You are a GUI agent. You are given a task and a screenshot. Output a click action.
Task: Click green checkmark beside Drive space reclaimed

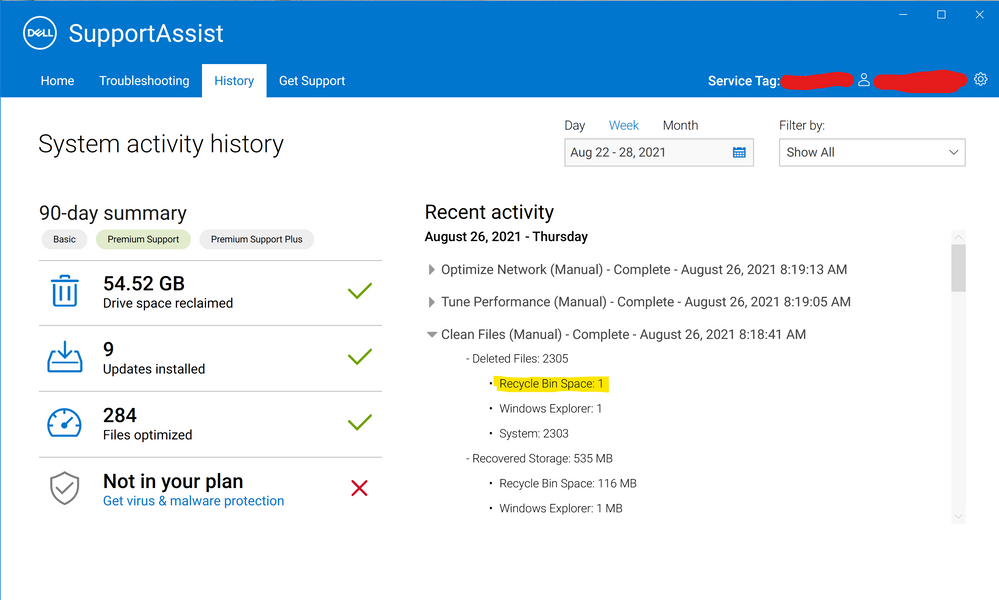(360, 291)
